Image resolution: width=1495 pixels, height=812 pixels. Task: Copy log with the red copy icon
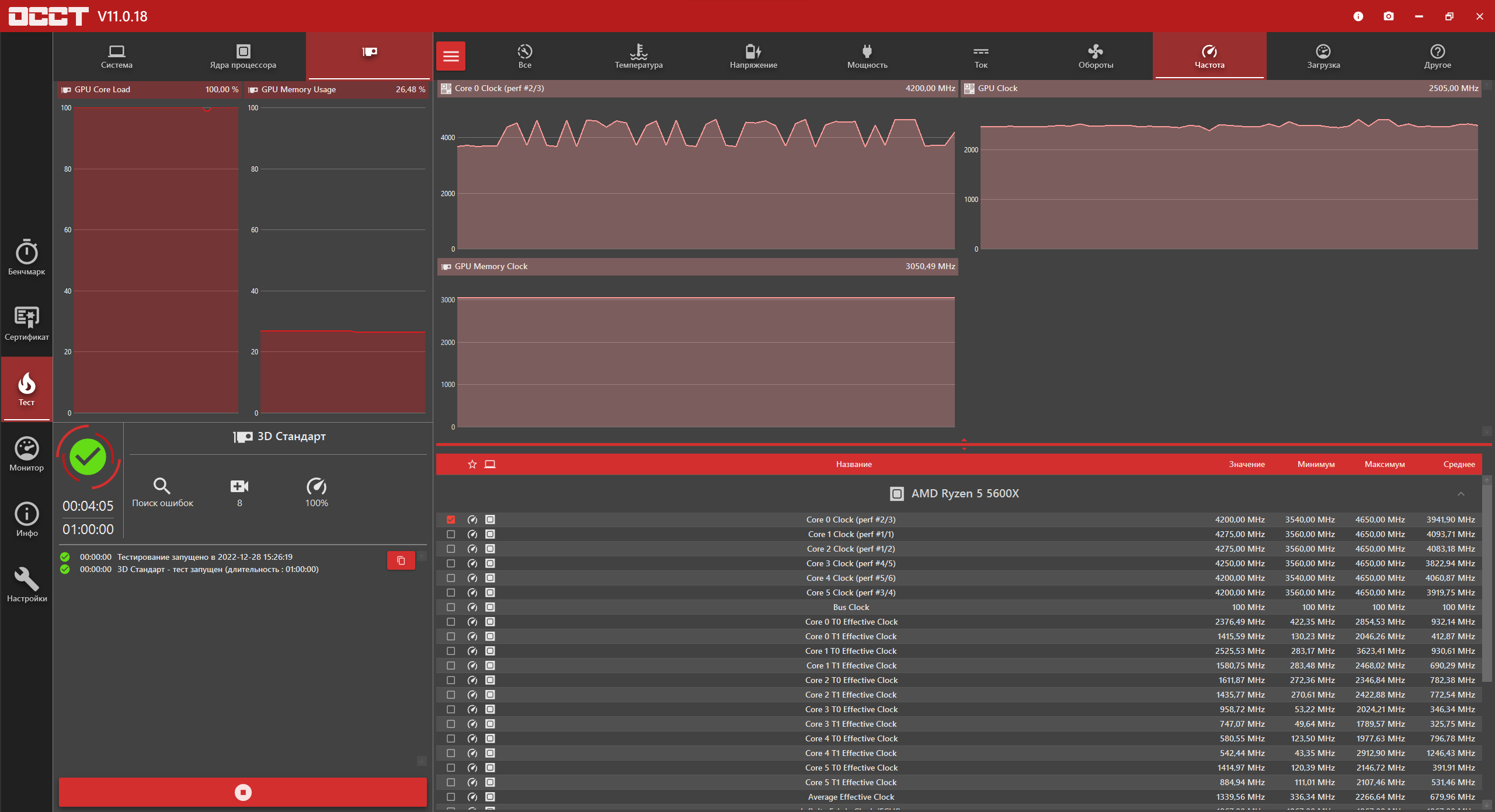[x=401, y=560]
